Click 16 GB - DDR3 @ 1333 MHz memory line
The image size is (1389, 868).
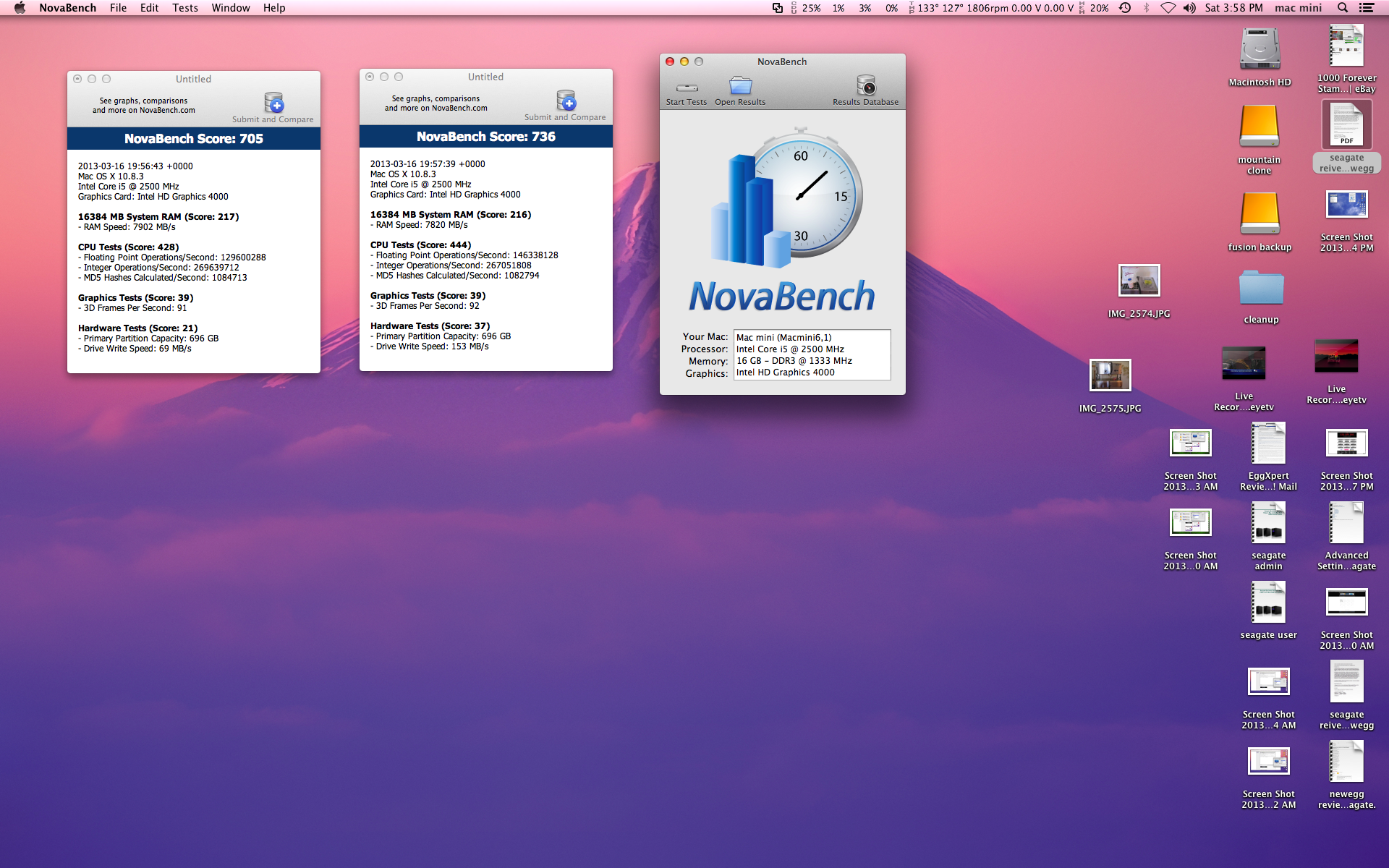[x=794, y=361]
